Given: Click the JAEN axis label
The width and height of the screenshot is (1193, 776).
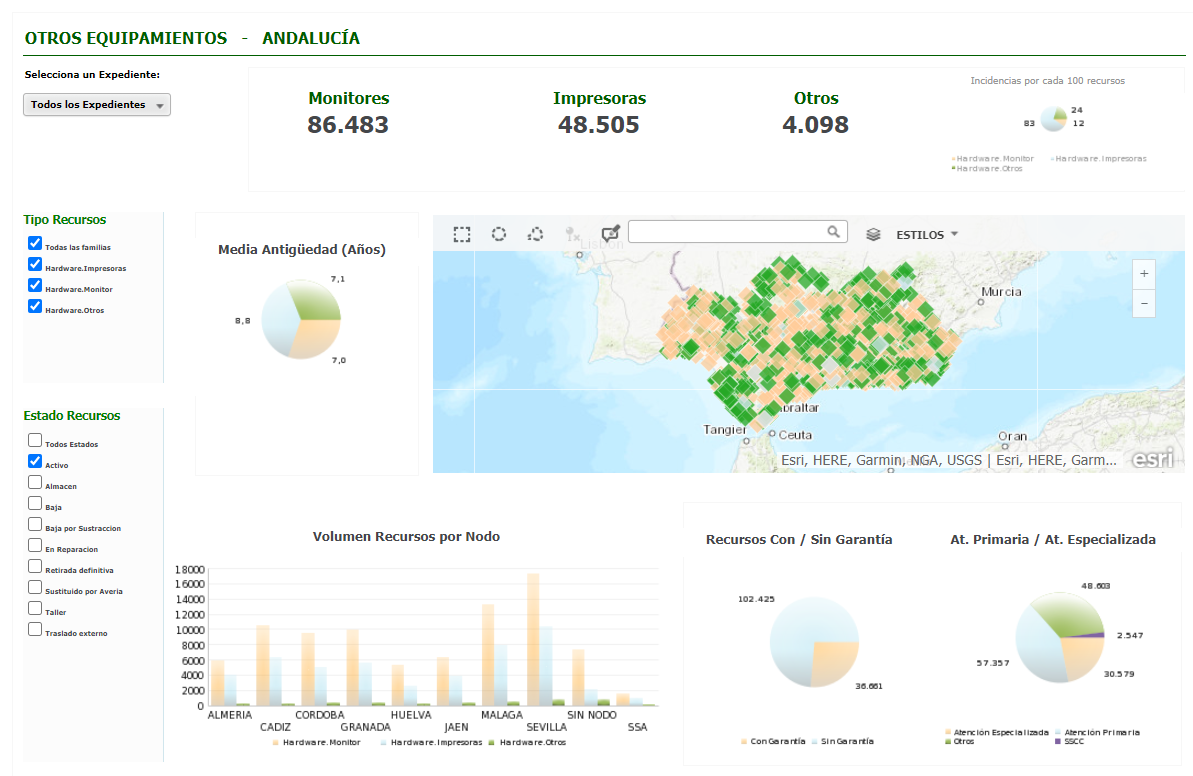Looking at the screenshot, I should [x=457, y=727].
